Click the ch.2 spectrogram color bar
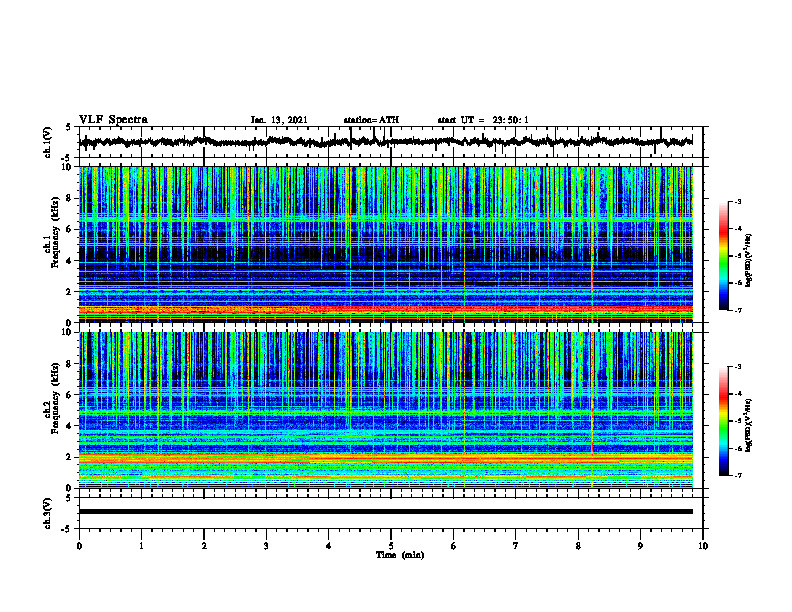792x612 pixels. click(x=723, y=421)
